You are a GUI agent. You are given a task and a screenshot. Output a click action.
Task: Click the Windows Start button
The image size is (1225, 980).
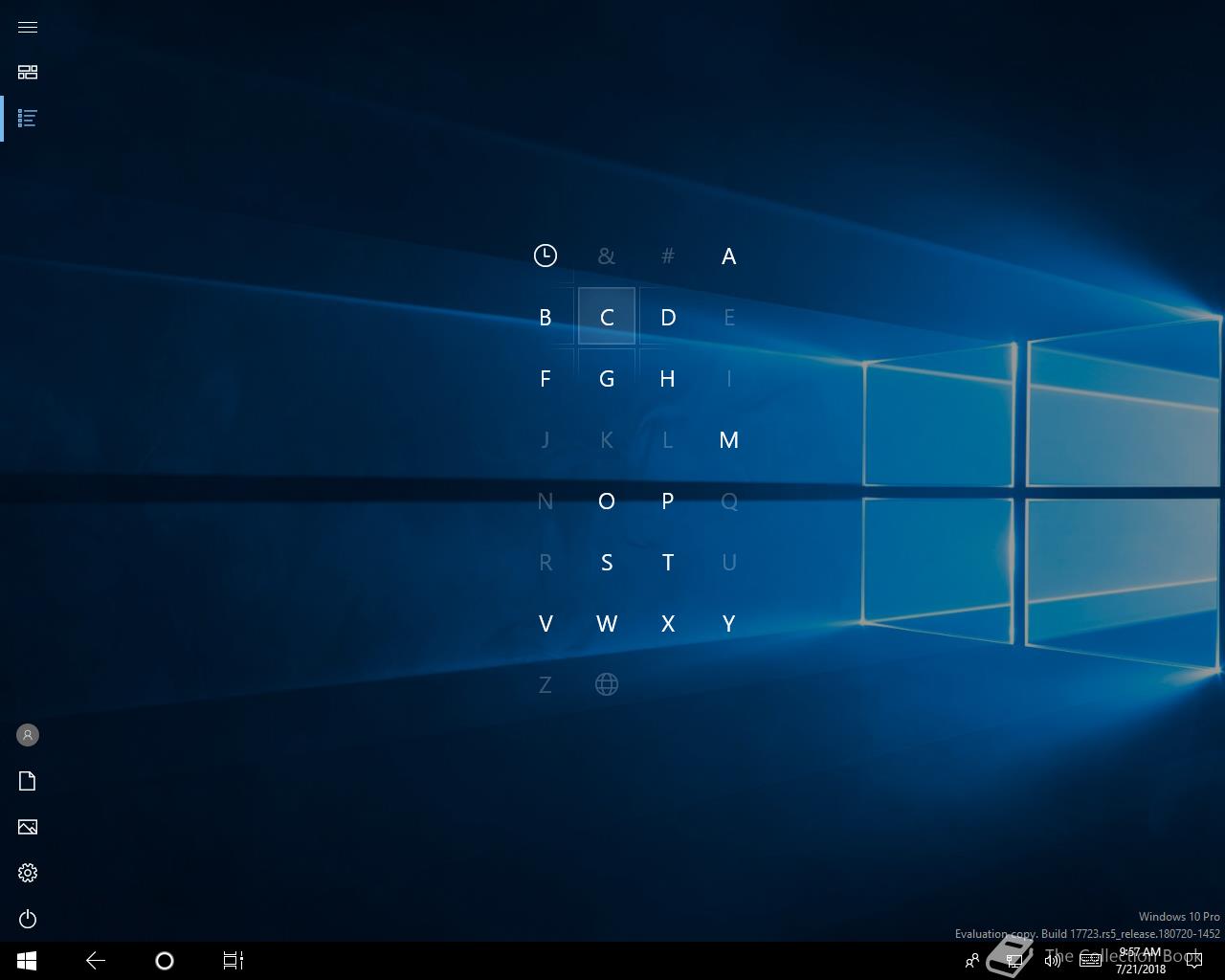click(27, 961)
